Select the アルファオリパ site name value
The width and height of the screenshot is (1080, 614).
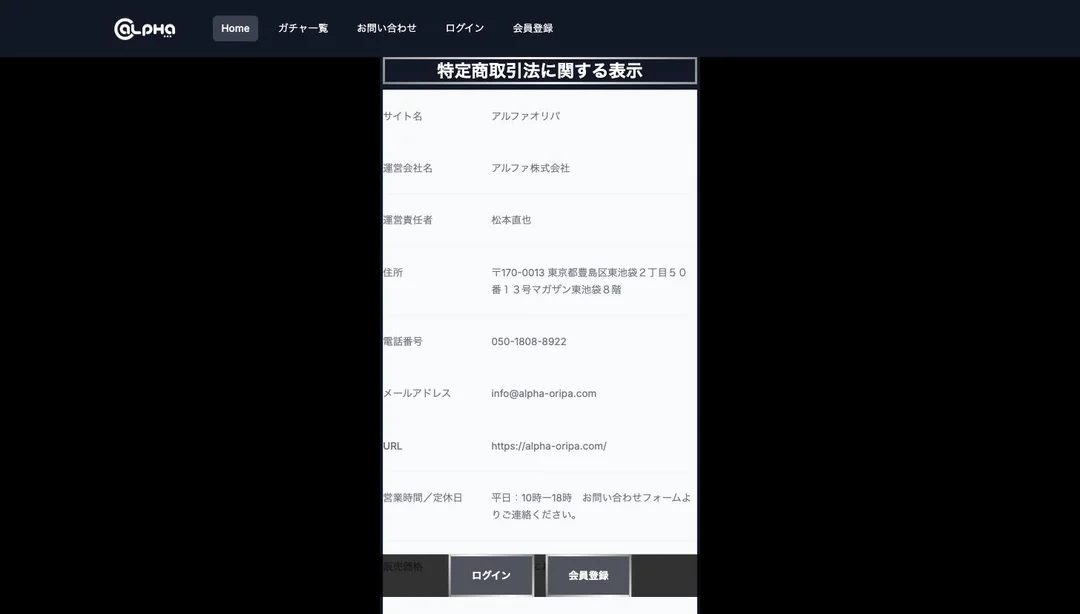coord(526,116)
